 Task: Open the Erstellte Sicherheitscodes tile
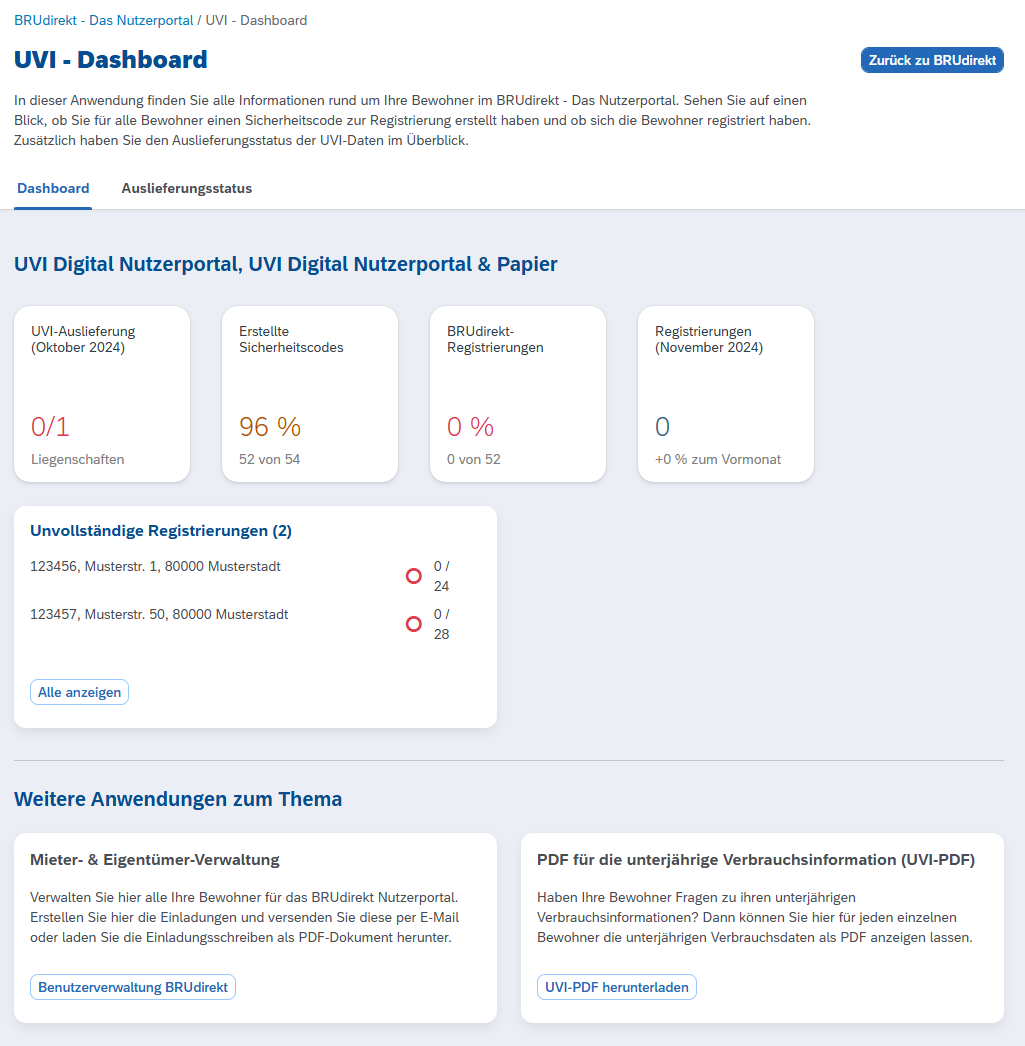(x=310, y=394)
